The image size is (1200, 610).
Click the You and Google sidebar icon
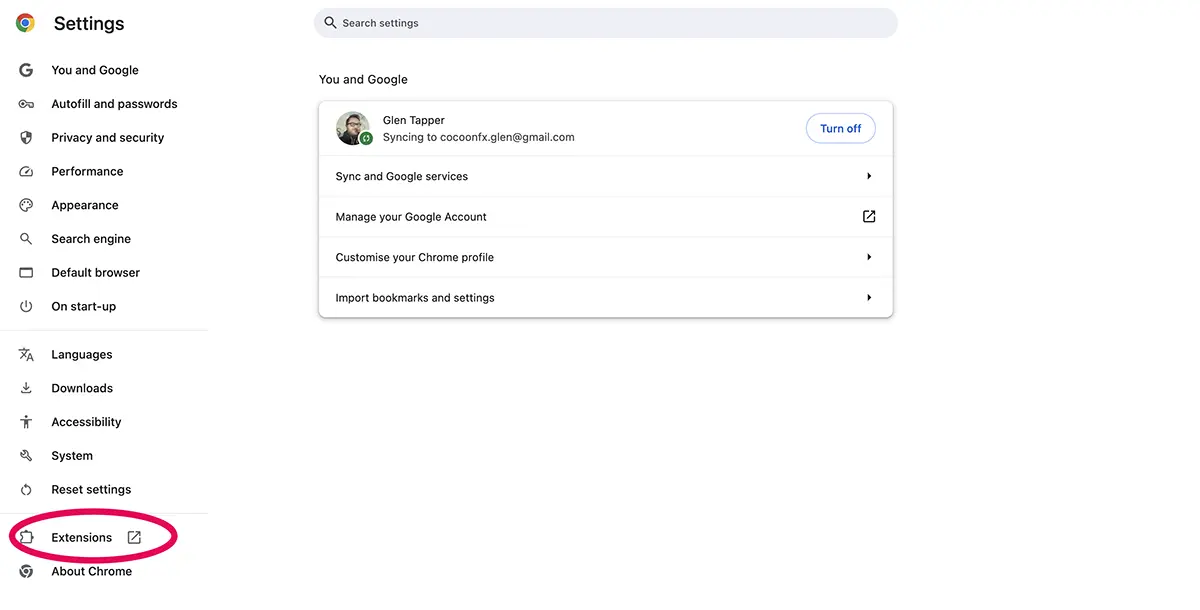pos(25,70)
